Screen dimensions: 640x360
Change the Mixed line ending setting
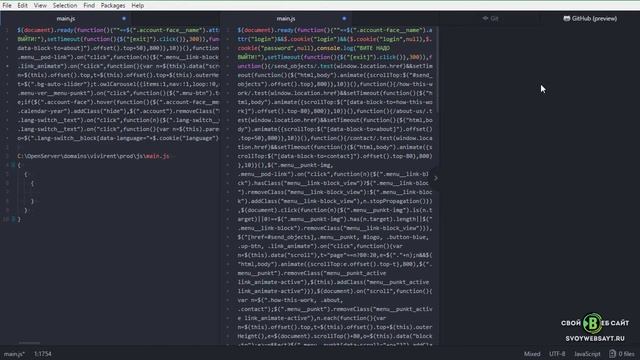pos(532,354)
